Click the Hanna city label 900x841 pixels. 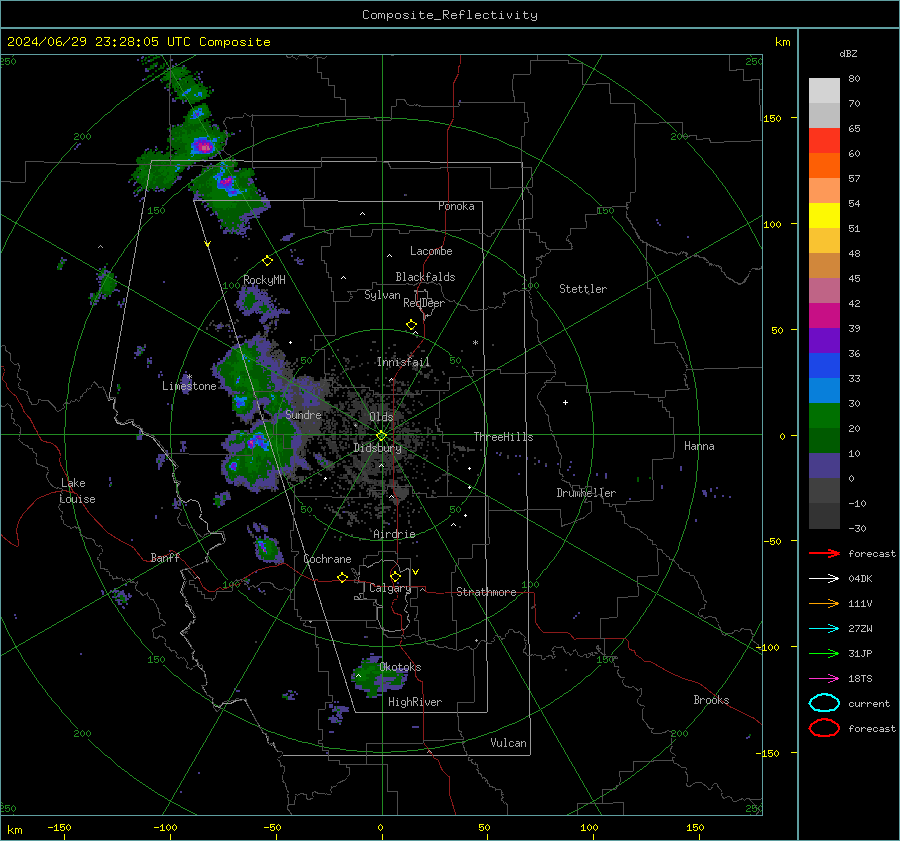point(699,446)
